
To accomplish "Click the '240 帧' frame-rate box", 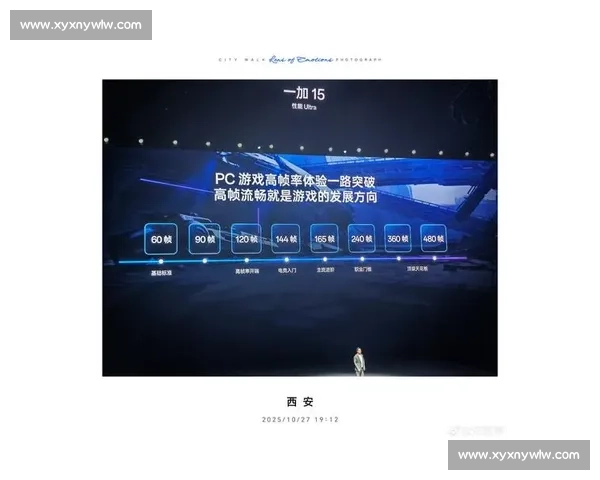I will pyautogui.click(x=361, y=238).
